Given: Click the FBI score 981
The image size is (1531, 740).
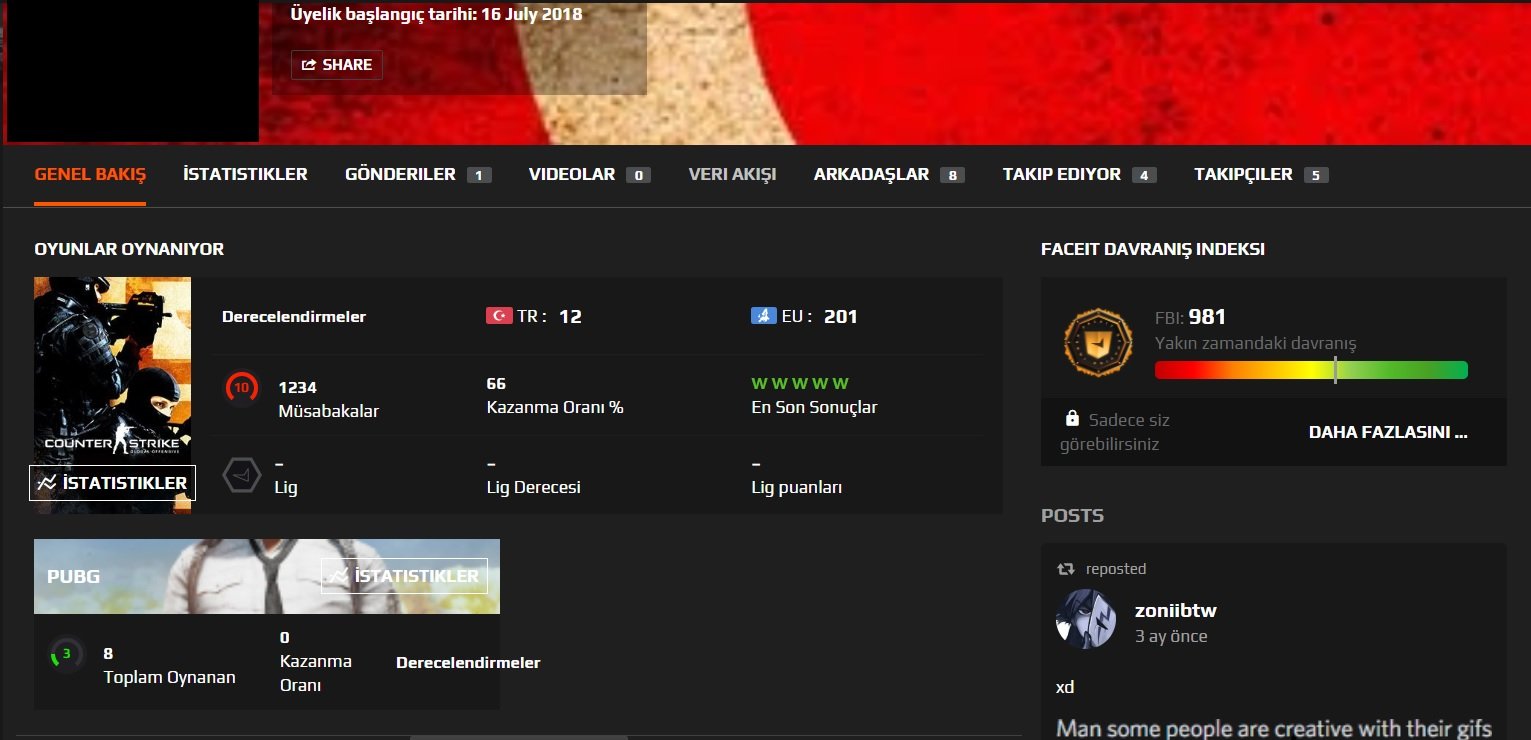Looking at the screenshot, I should pyautogui.click(x=1208, y=317).
